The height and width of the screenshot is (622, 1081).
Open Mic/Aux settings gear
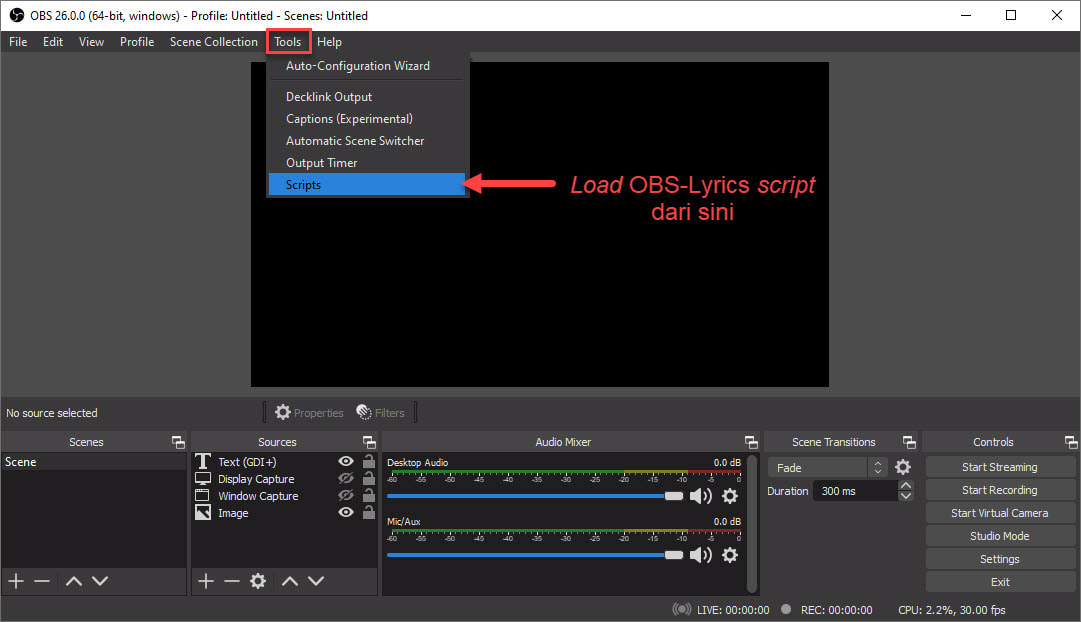point(729,555)
